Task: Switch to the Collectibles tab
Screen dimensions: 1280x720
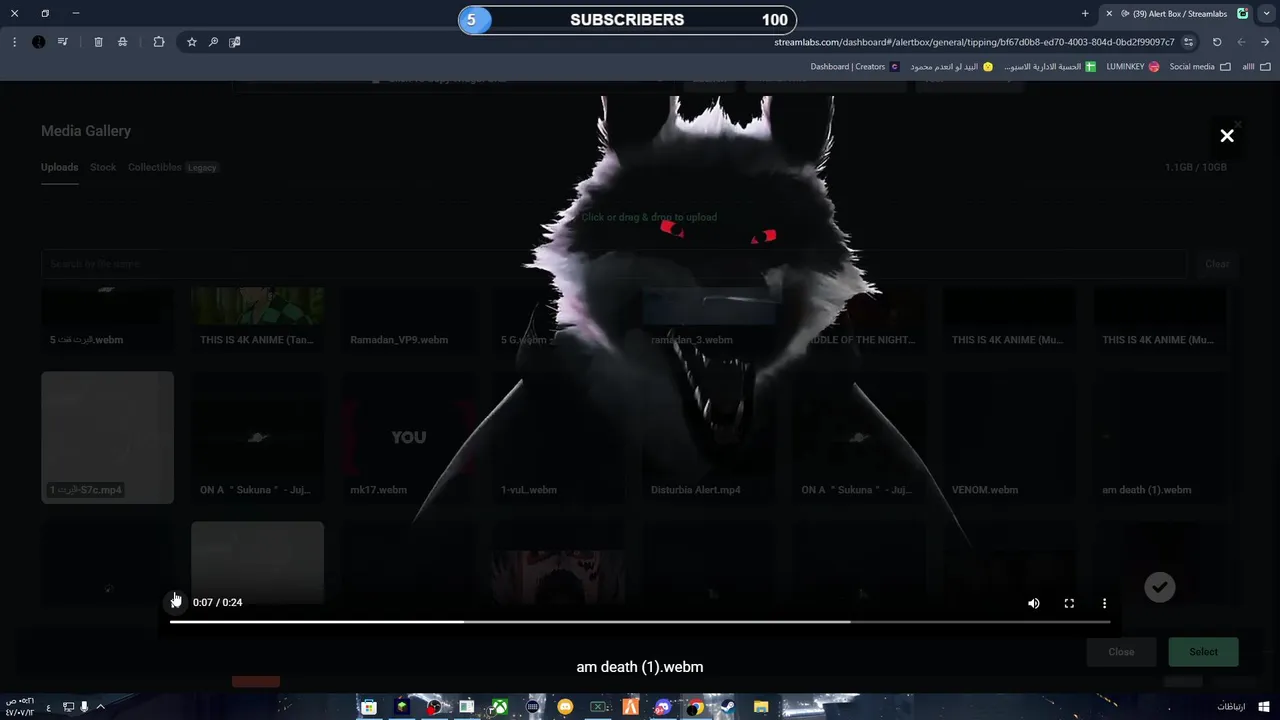Action: click(154, 167)
